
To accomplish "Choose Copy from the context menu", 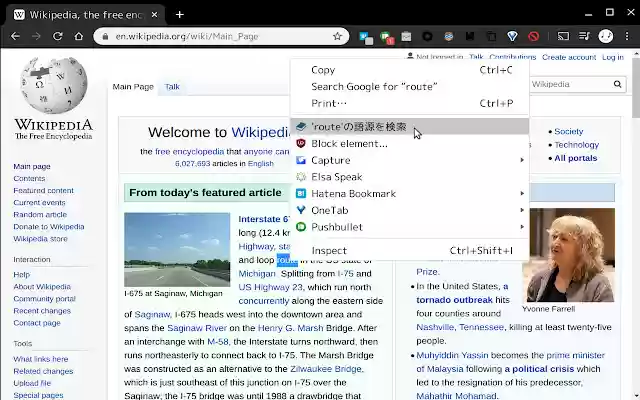I will (x=409, y=70).
